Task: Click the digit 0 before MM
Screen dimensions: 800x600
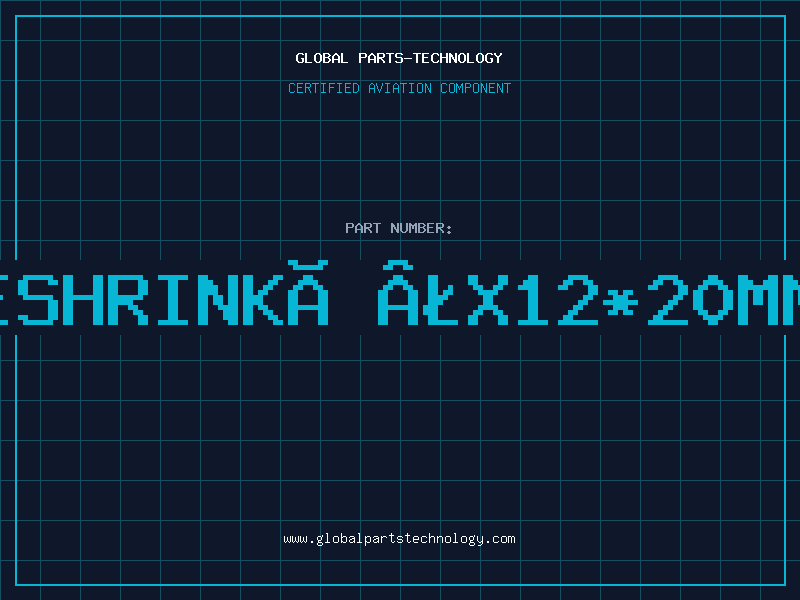Action: 714,299
